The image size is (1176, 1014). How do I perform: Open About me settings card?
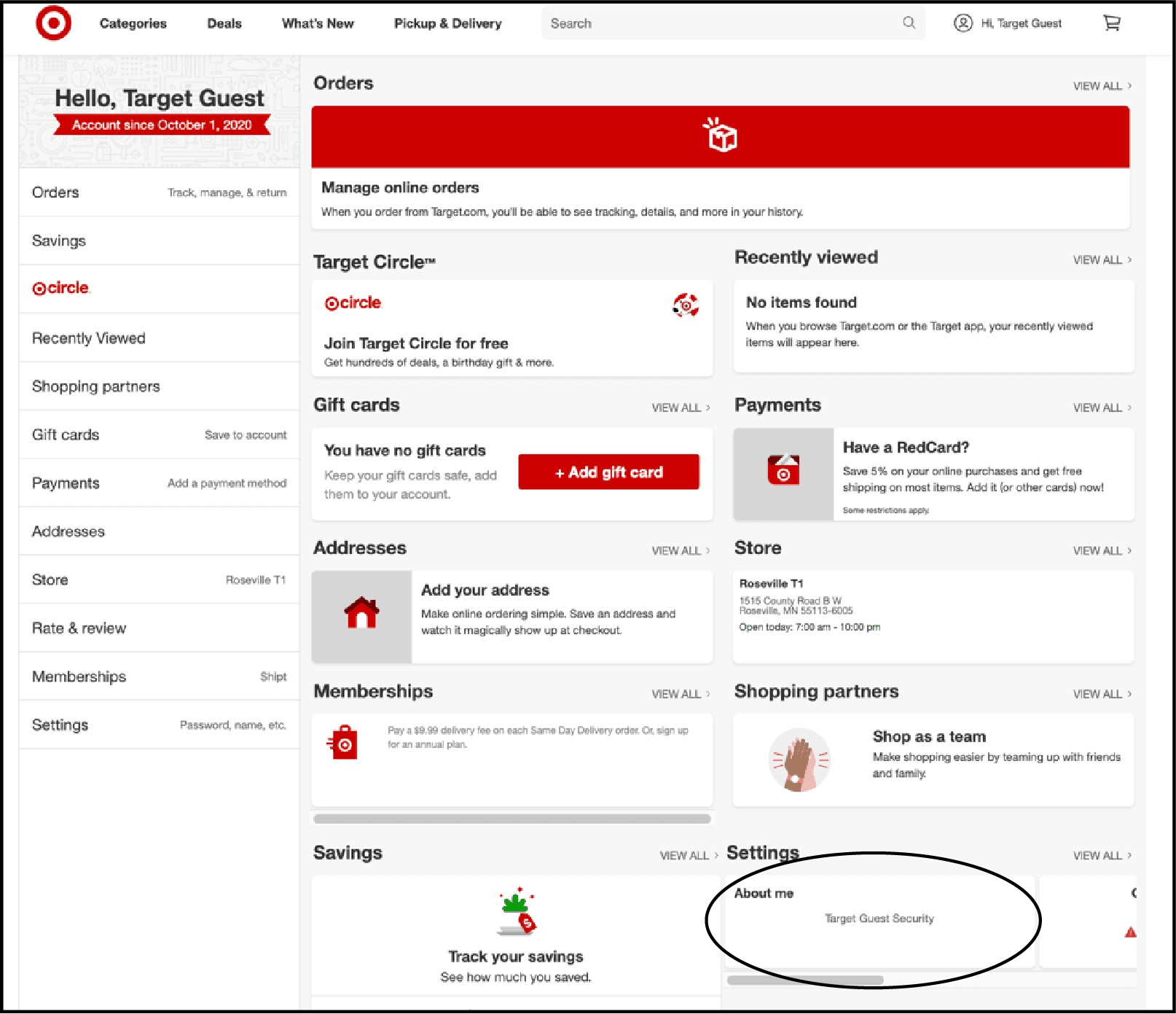click(x=879, y=922)
